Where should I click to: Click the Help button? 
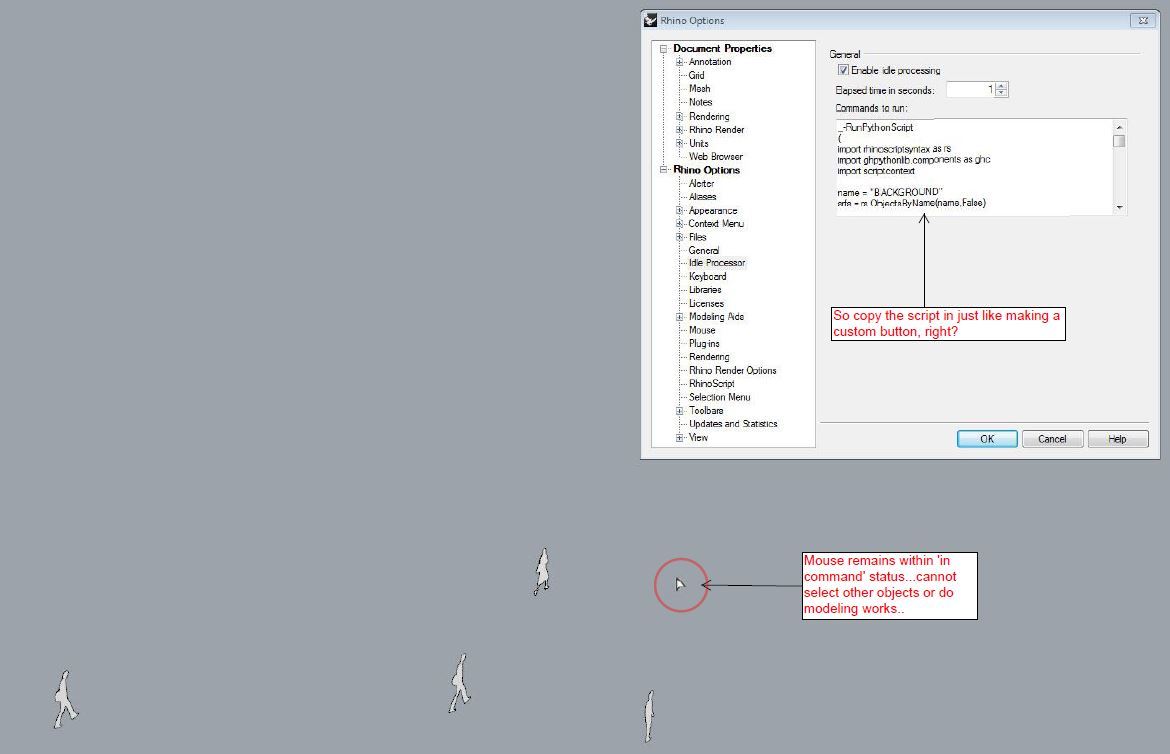tap(1117, 438)
